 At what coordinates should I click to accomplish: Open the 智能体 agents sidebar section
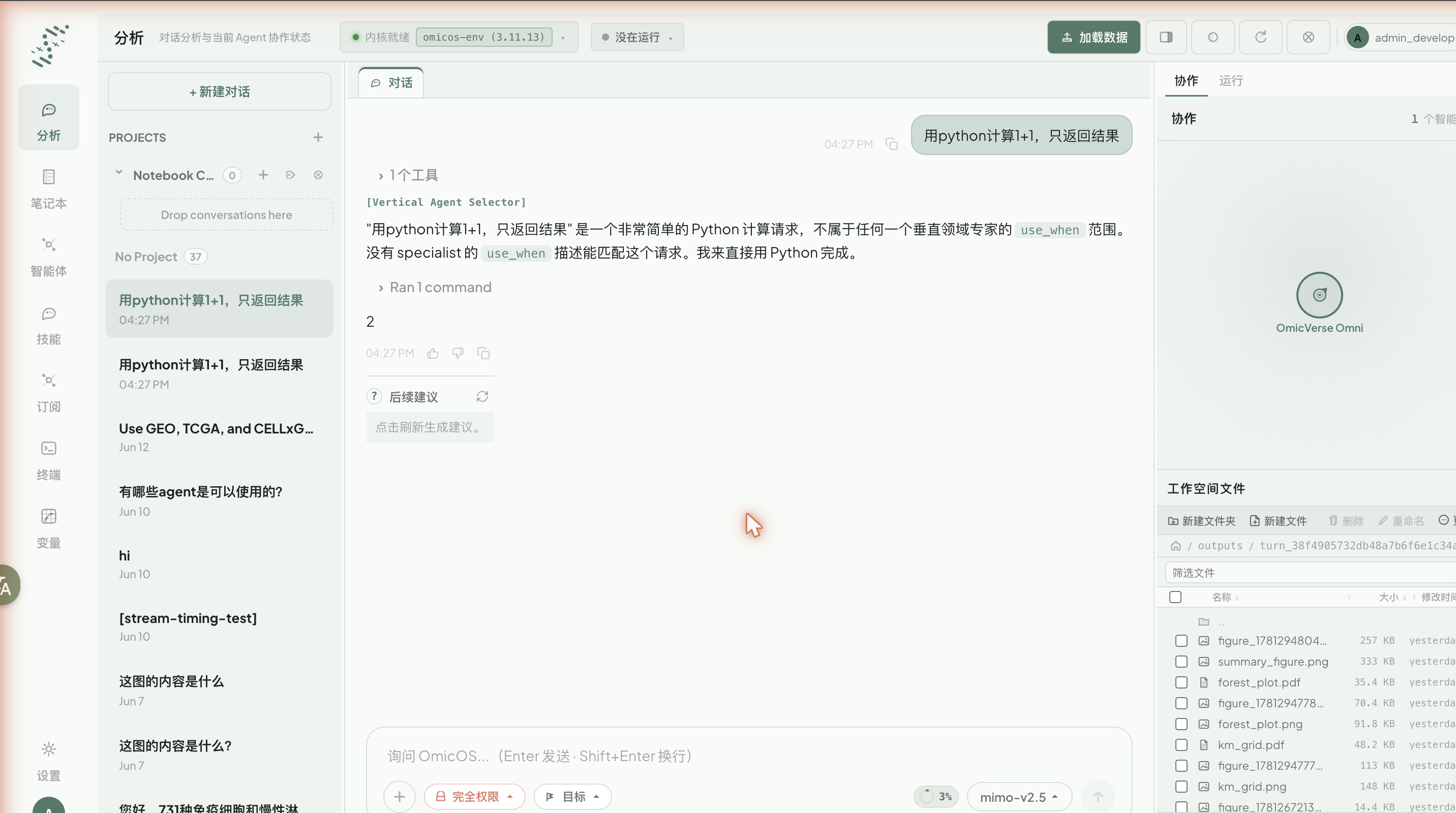[49, 257]
